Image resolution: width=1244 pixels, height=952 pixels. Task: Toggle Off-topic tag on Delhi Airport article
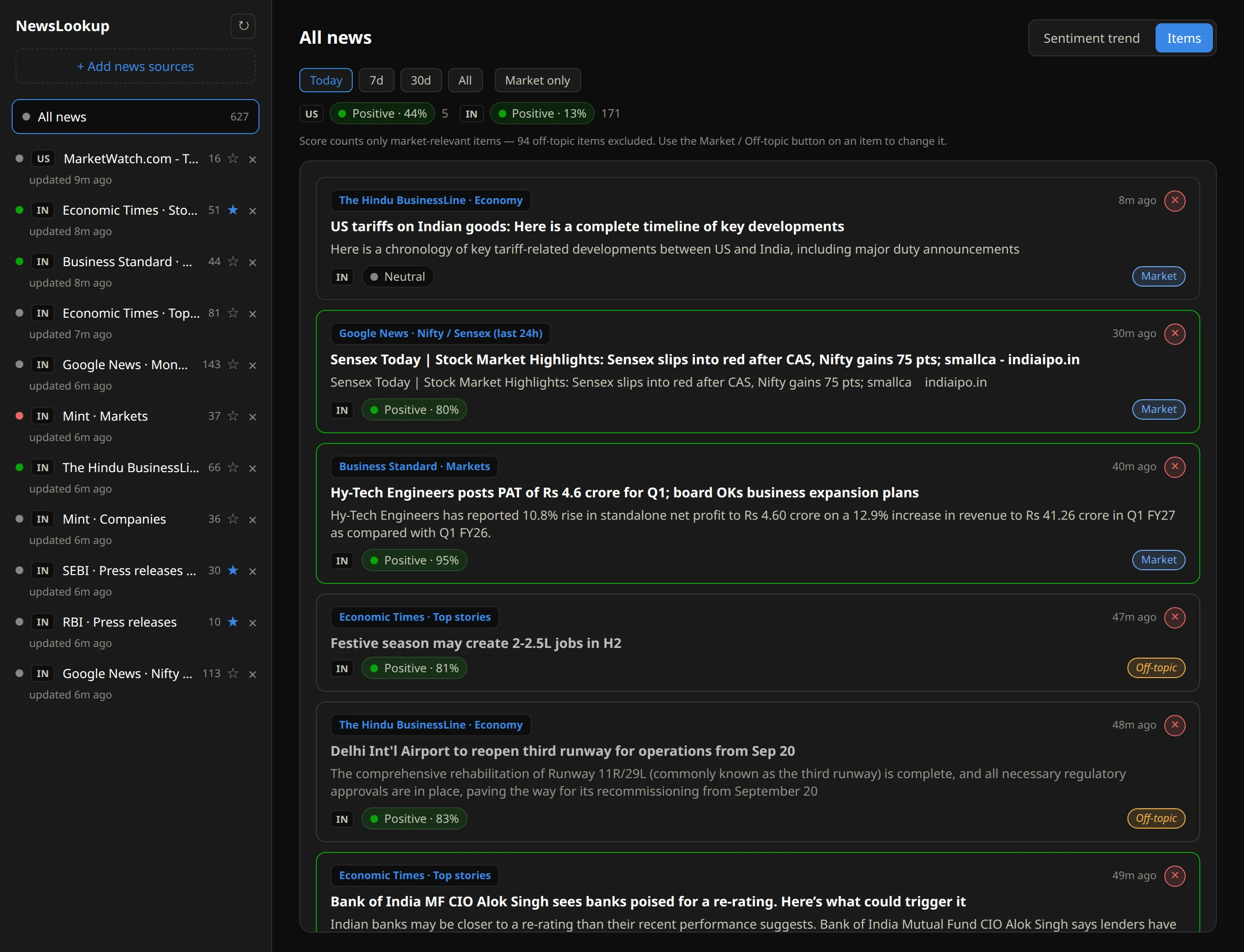1156,819
